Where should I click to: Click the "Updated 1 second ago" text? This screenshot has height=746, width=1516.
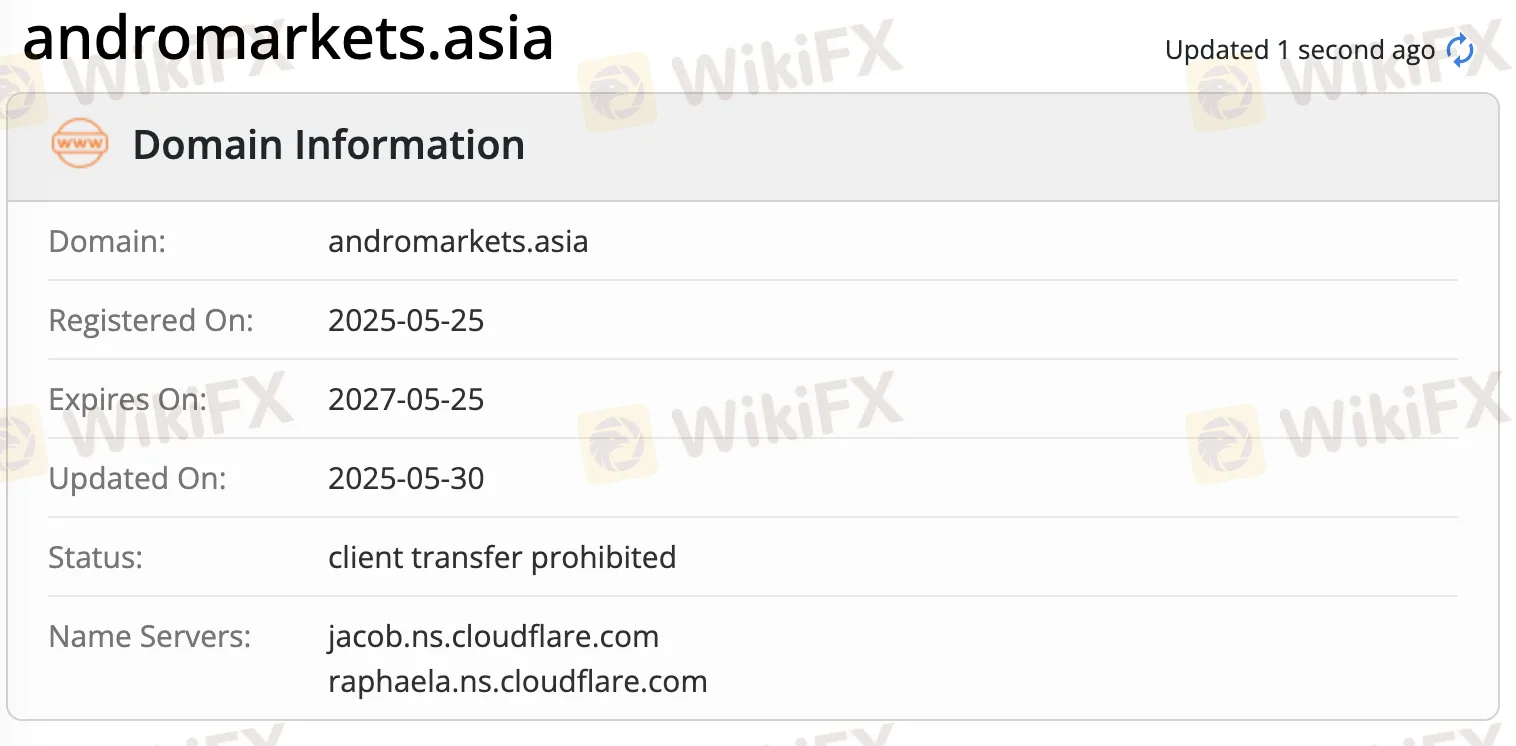[x=1299, y=50]
